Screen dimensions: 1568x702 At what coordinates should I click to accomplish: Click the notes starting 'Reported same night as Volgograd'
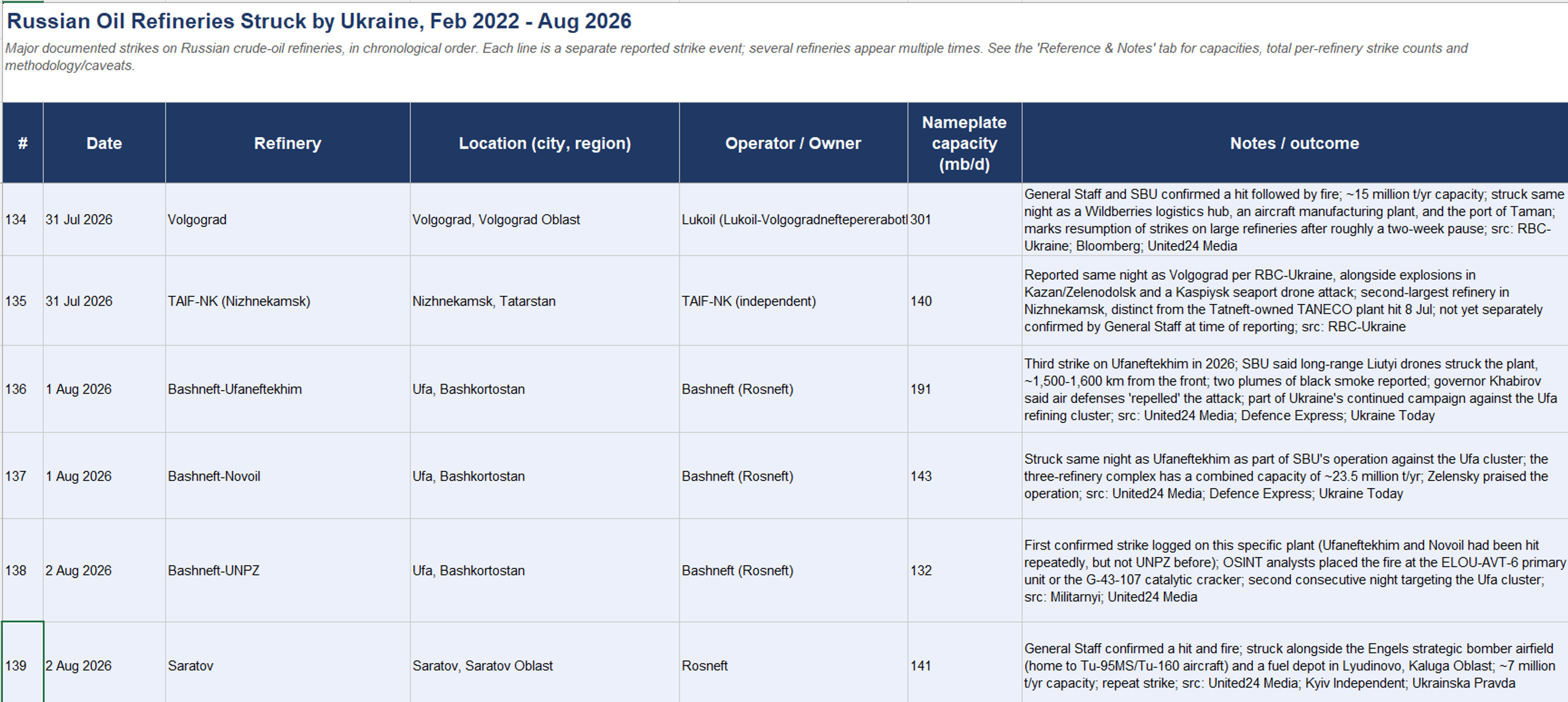point(1295,301)
